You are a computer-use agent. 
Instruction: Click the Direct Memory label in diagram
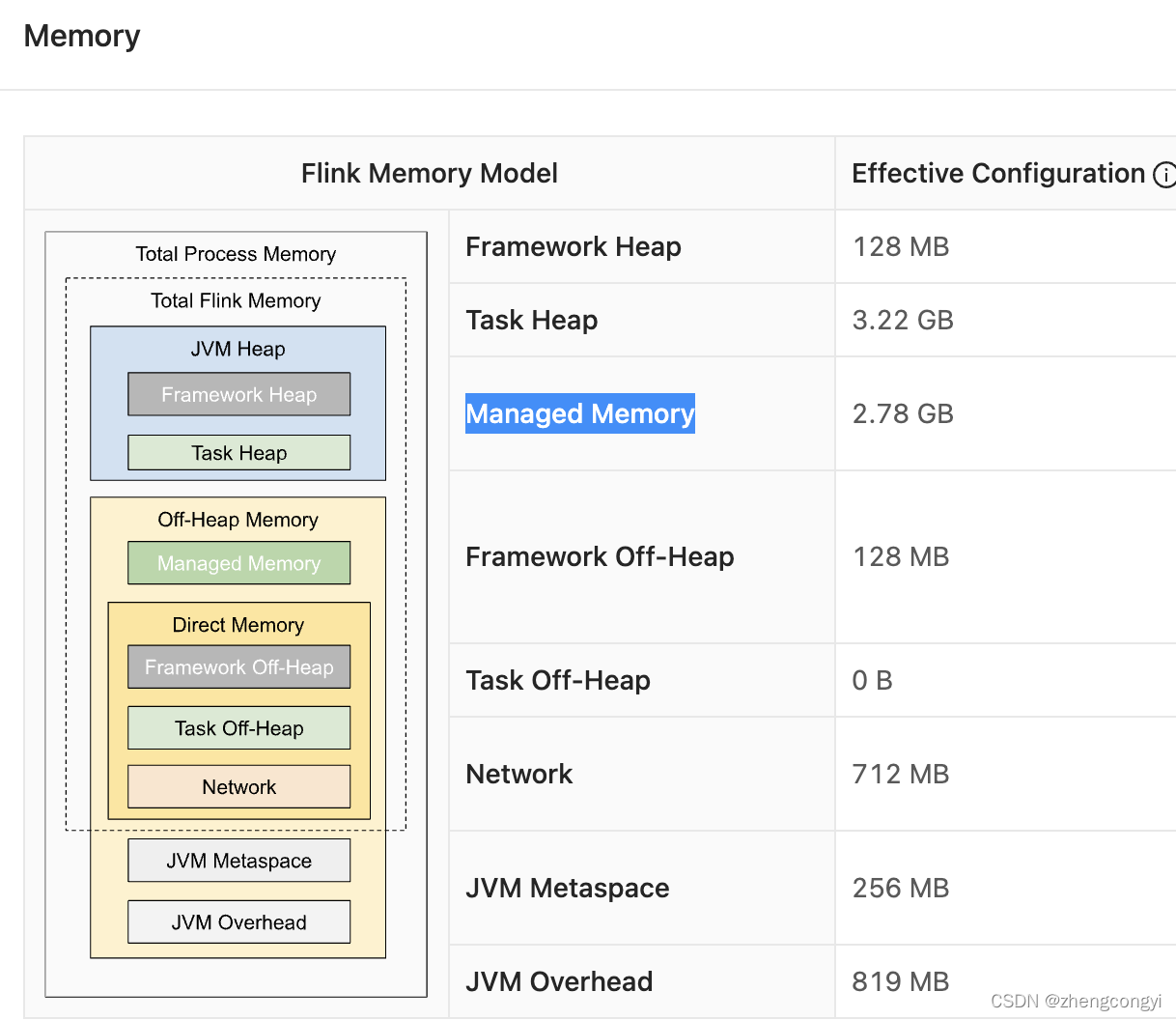point(238,625)
